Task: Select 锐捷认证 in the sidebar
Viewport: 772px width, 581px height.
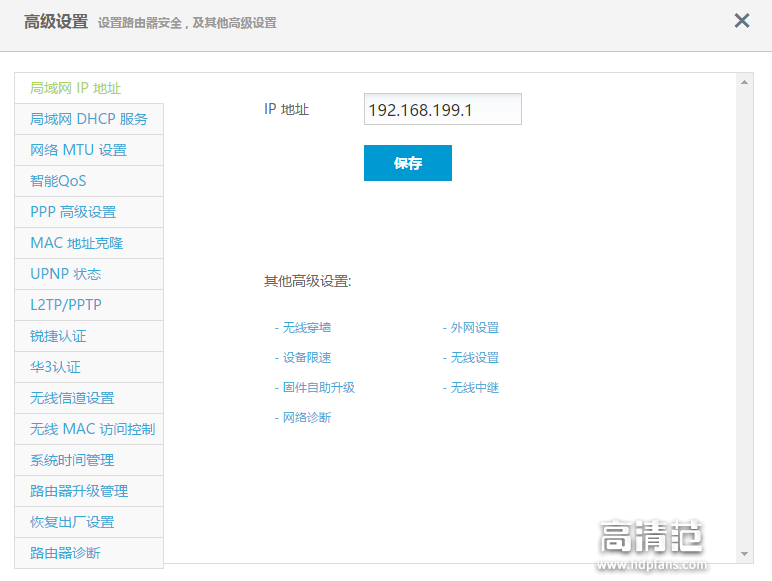Action: click(89, 336)
